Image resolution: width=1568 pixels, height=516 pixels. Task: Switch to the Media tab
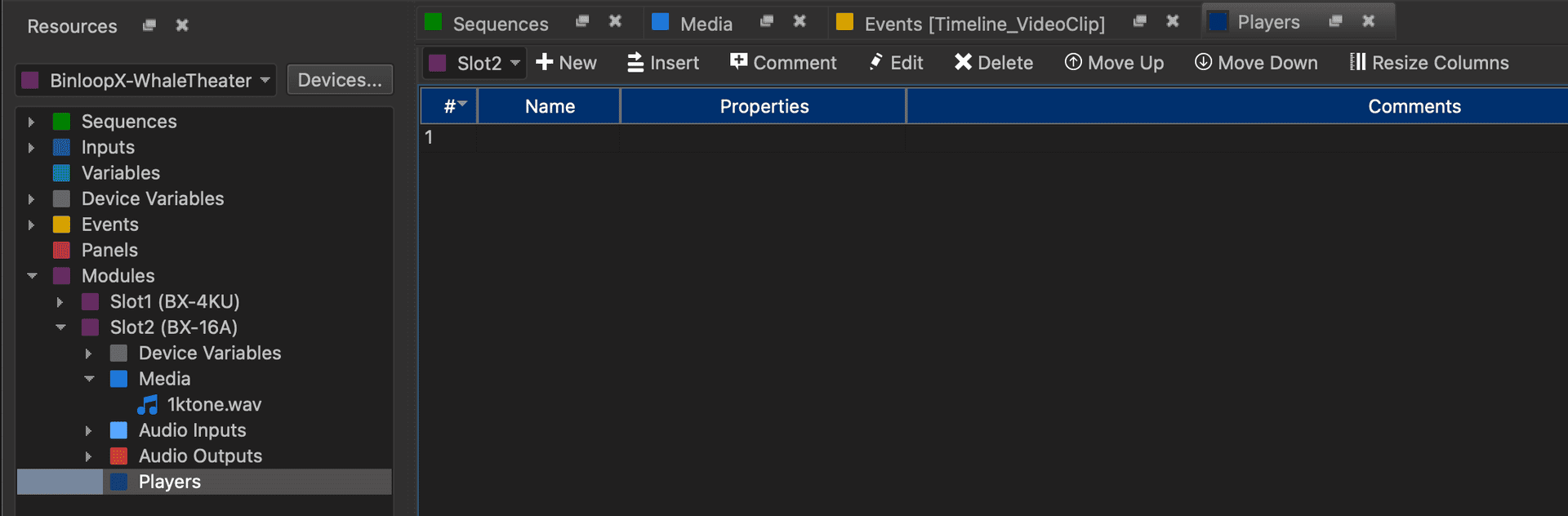coord(706,24)
